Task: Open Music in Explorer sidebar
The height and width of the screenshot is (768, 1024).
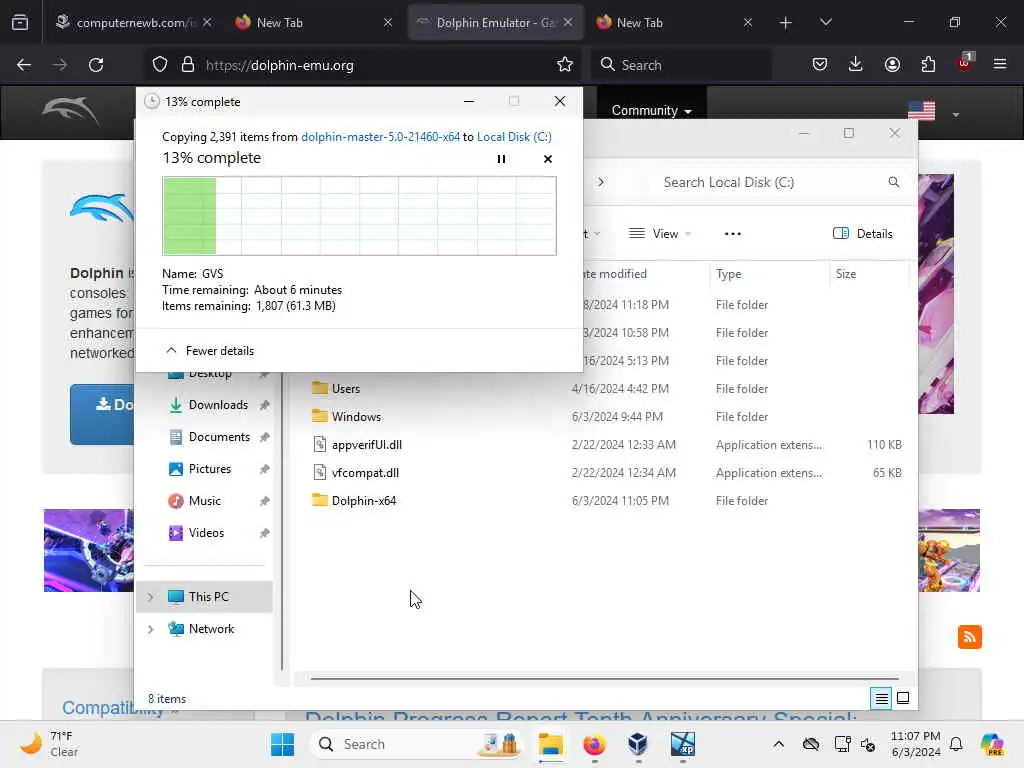Action: (204, 501)
